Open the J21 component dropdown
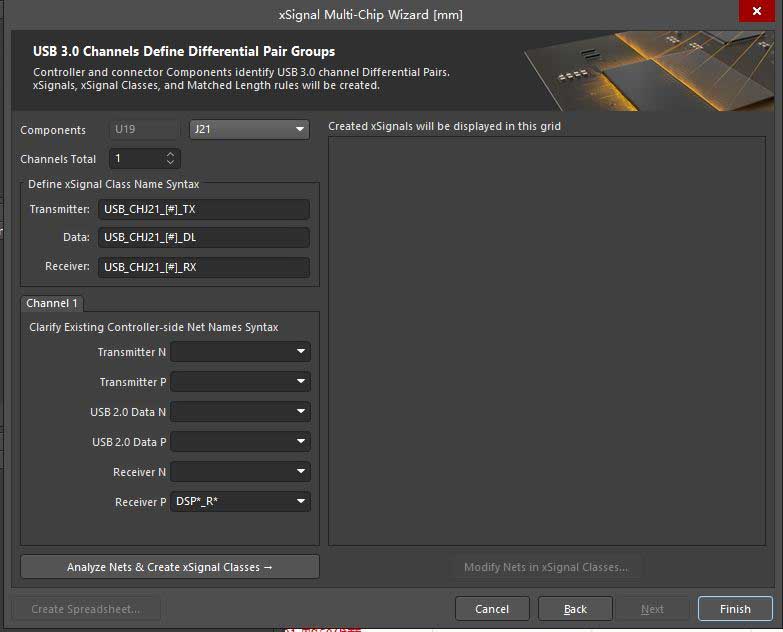The width and height of the screenshot is (783, 632). (x=249, y=130)
